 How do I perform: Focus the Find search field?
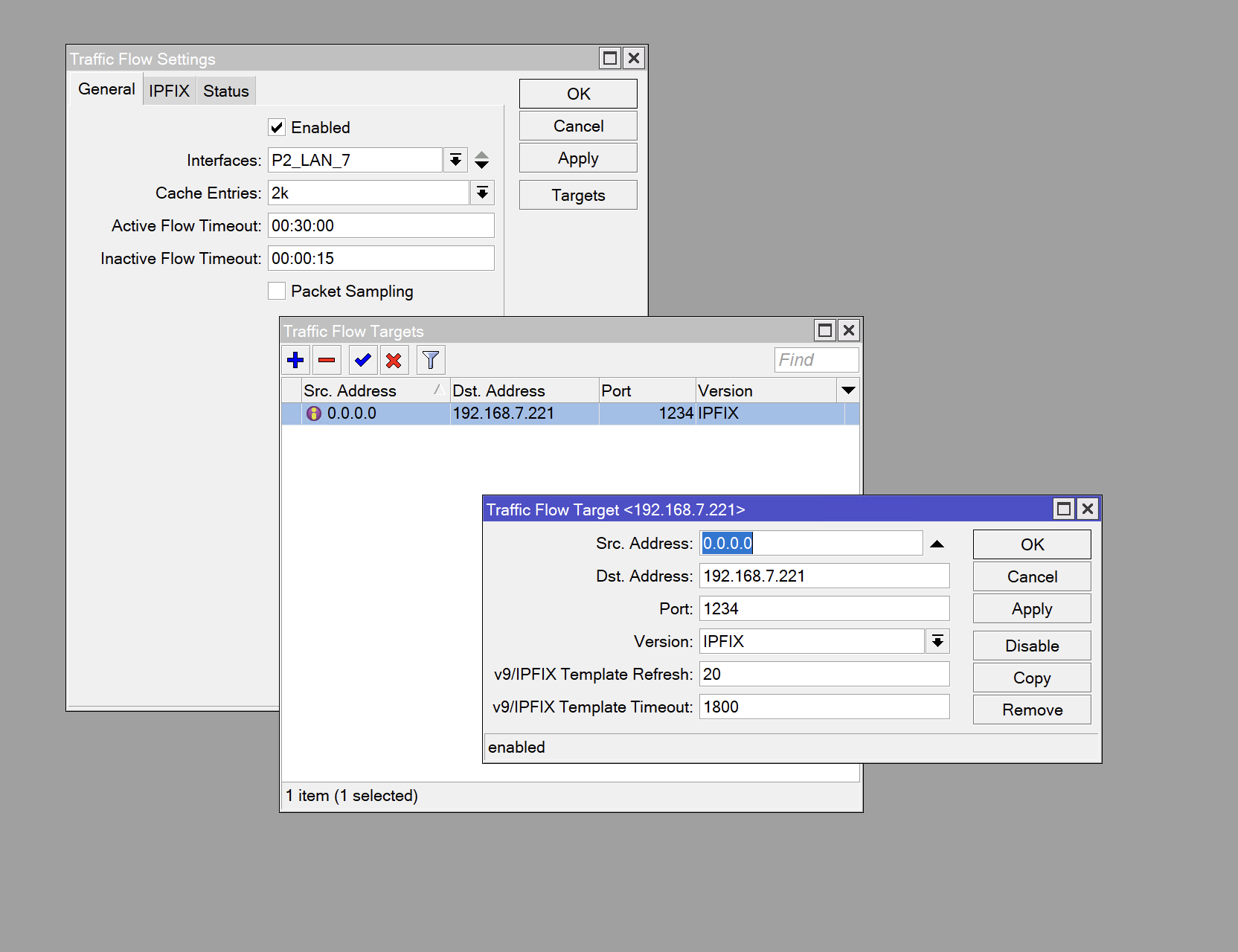(816, 360)
